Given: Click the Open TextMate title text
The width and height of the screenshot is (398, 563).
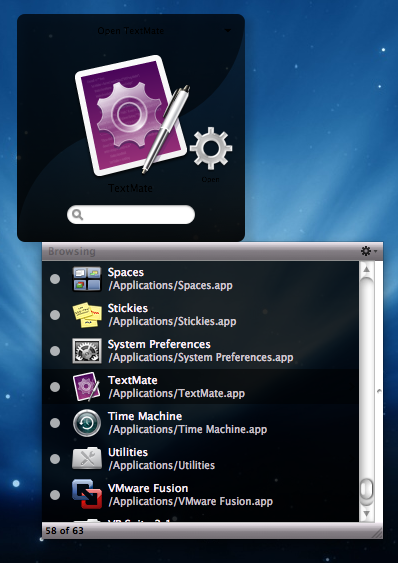Looking at the screenshot, I should tap(131, 31).
